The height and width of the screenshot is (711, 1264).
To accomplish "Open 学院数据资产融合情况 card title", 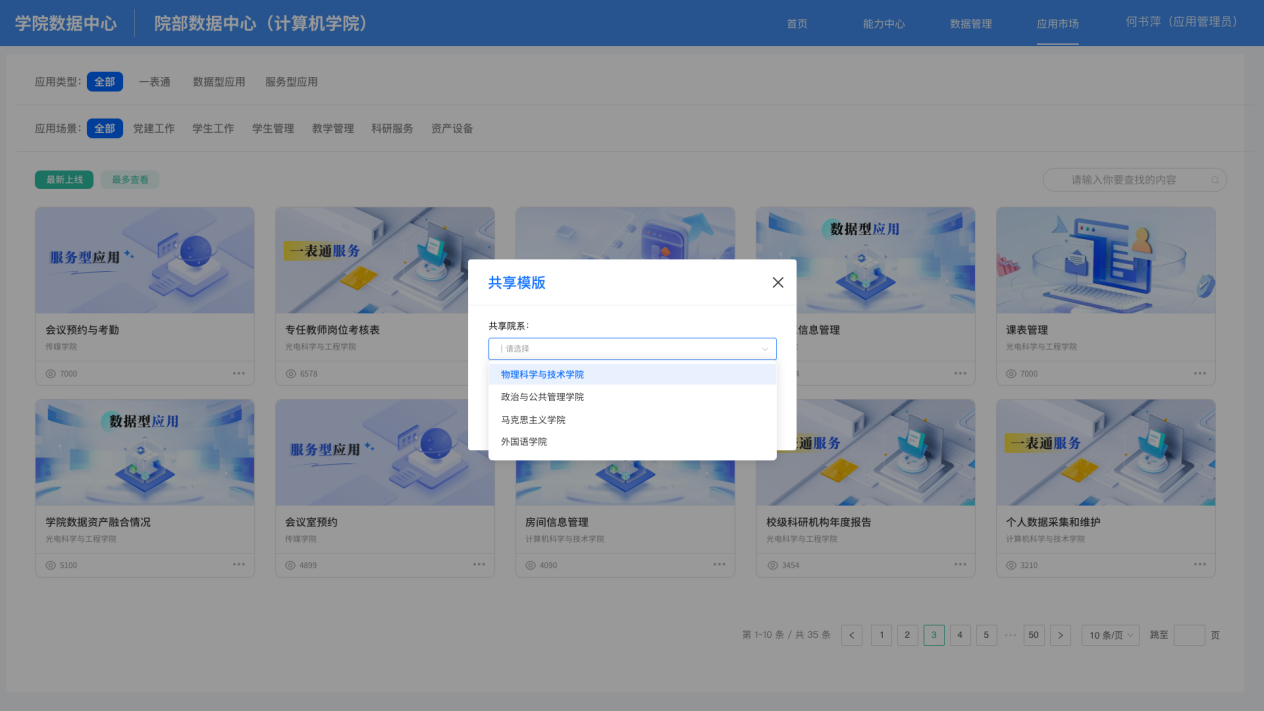I will pos(98,522).
